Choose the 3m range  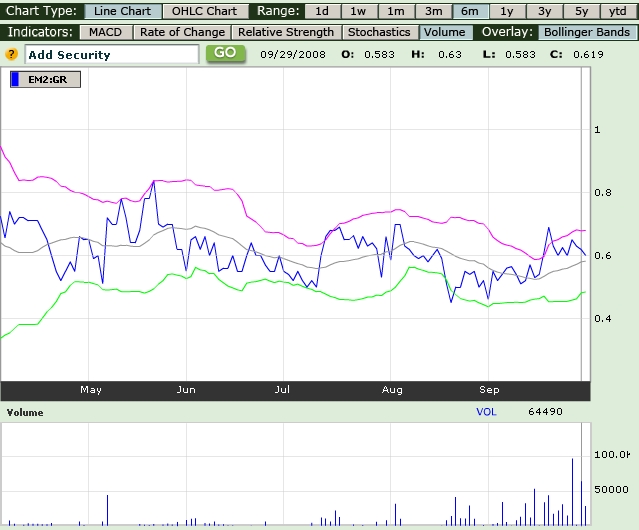pos(433,11)
